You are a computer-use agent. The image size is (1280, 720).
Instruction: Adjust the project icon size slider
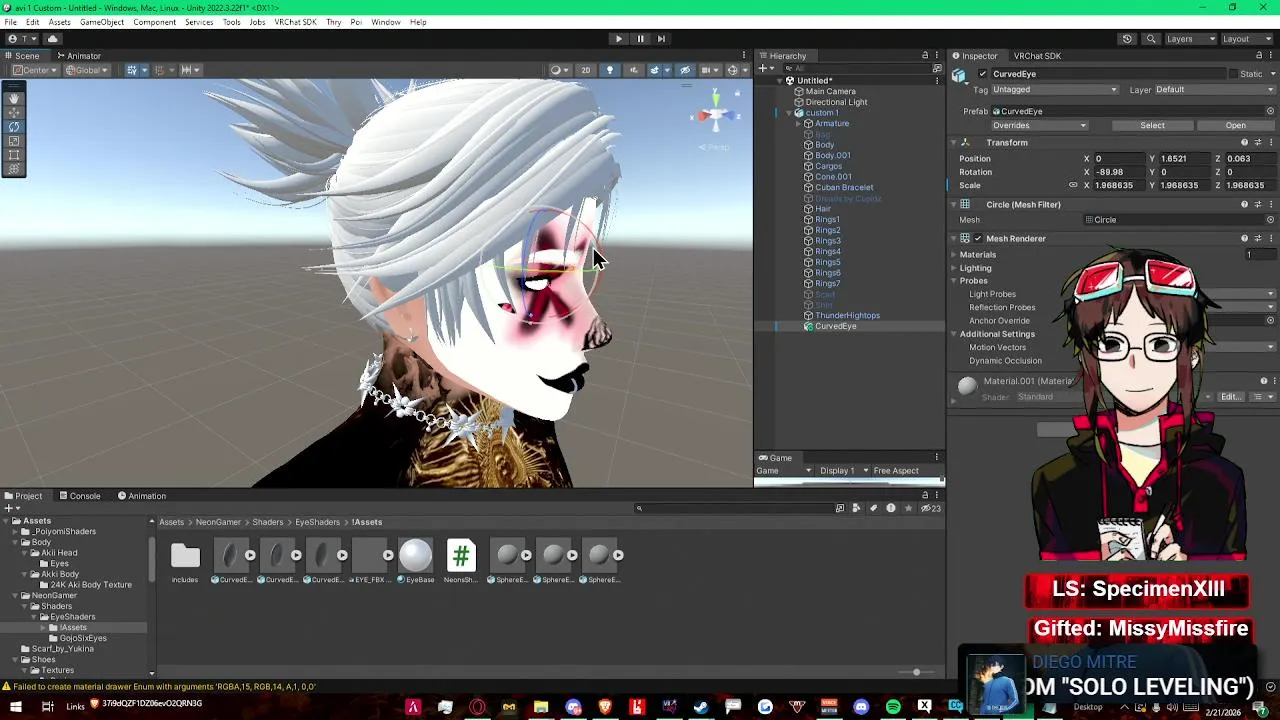916,672
